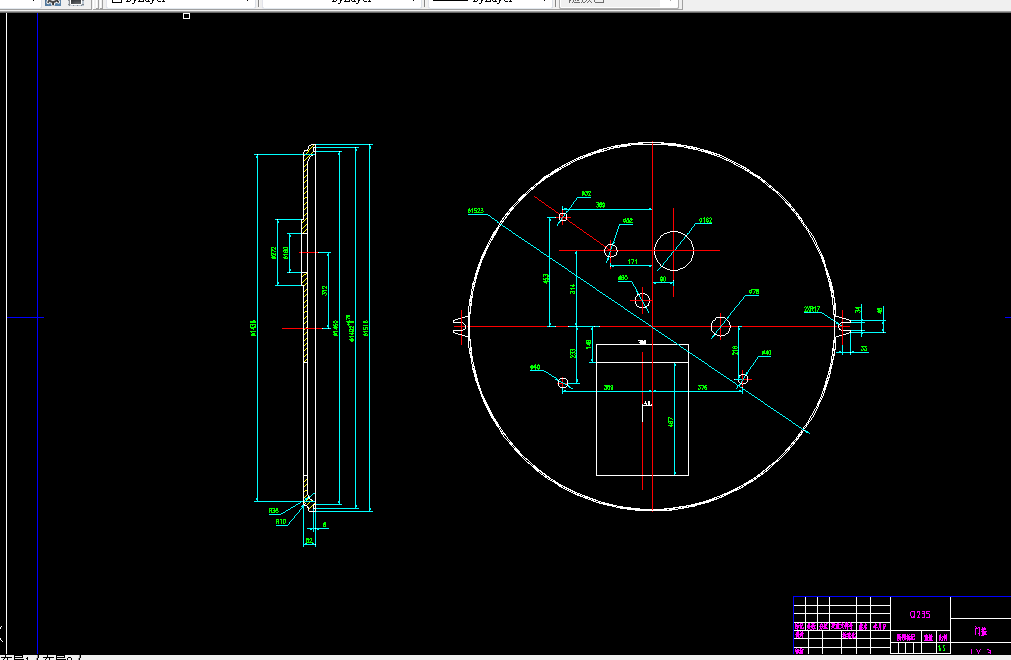Click the φ182 leader label
This screenshot has height=660, width=1011.
705,220
